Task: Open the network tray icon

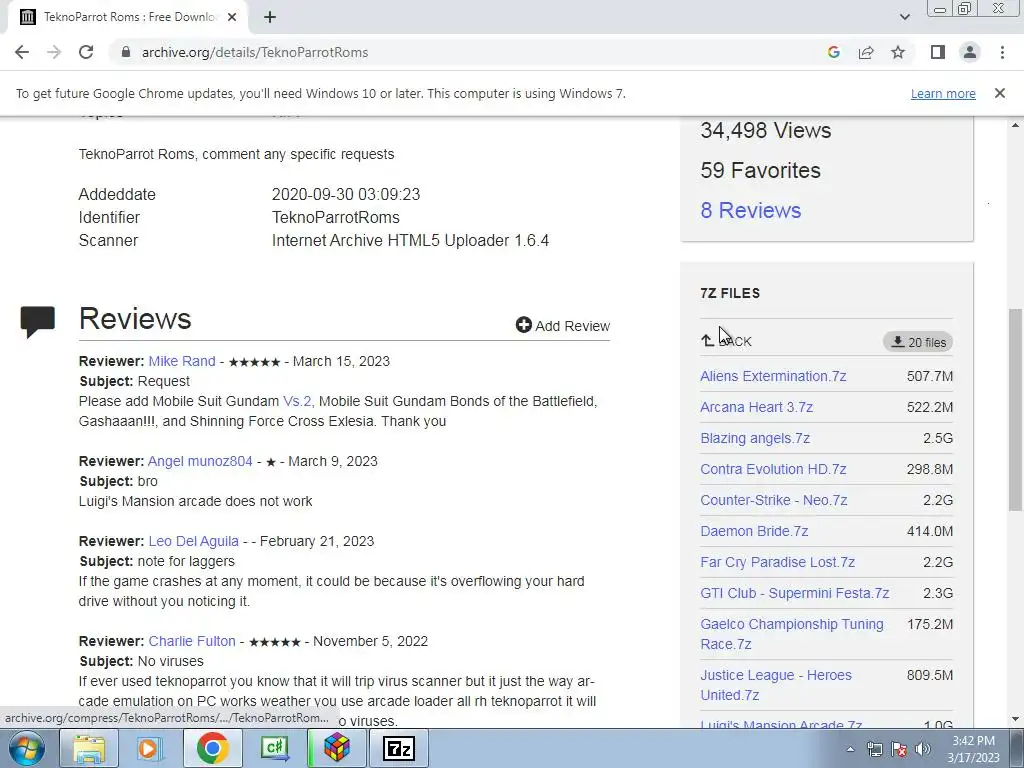Action: 874,749
